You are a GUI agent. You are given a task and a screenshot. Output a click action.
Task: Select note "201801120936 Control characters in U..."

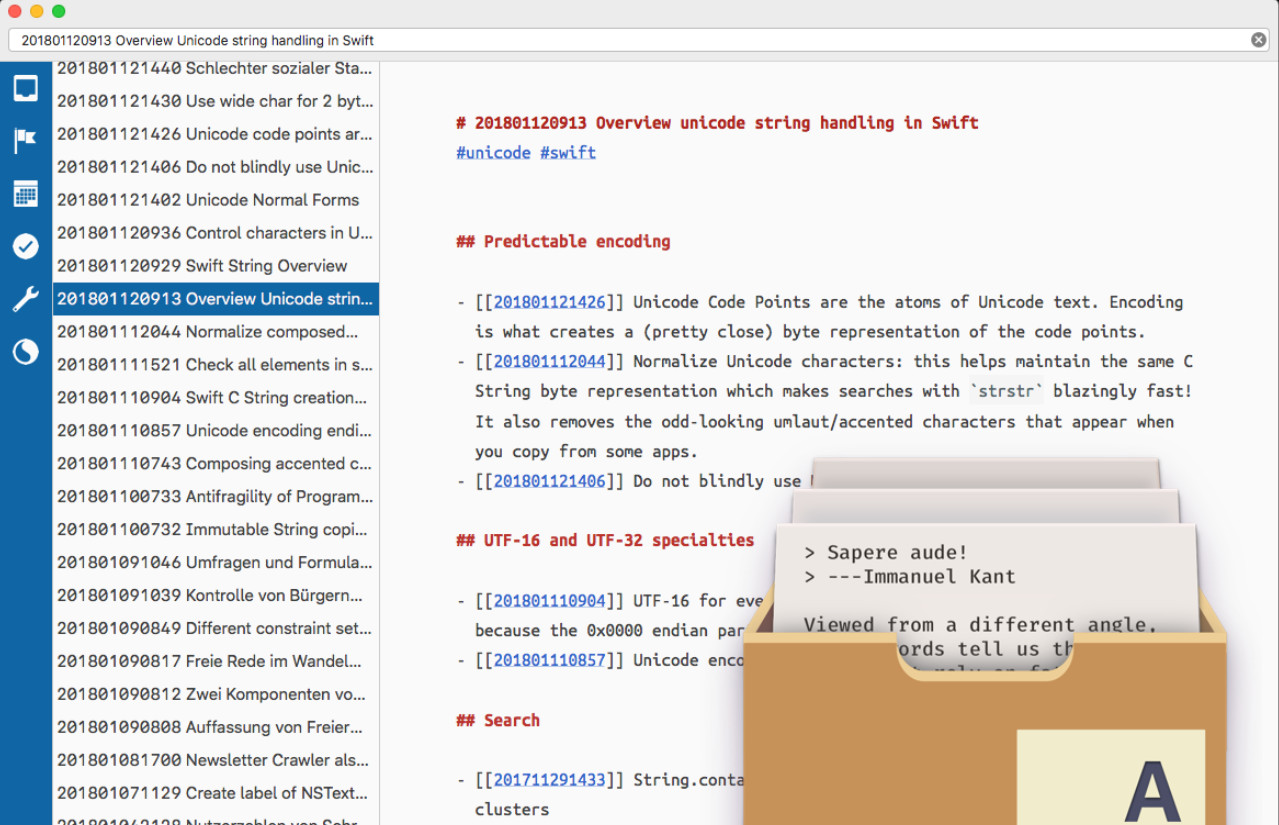click(x=216, y=233)
